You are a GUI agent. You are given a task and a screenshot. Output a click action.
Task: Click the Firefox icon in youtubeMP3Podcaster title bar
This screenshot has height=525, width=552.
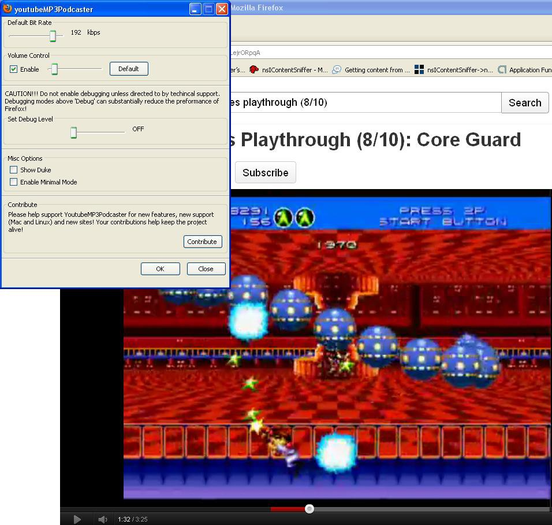[7, 8]
